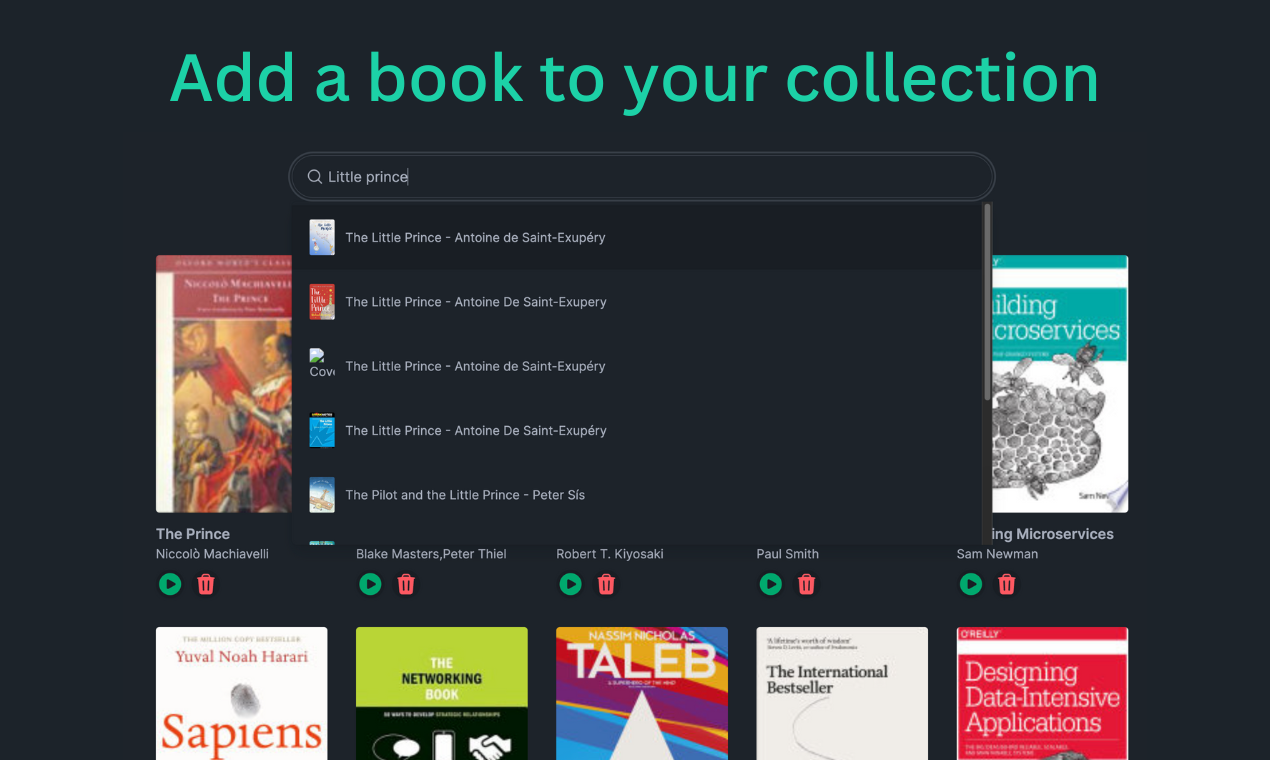Open The Prince book cover
Viewport: 1270px width, 760px height.
pos(224,384)
